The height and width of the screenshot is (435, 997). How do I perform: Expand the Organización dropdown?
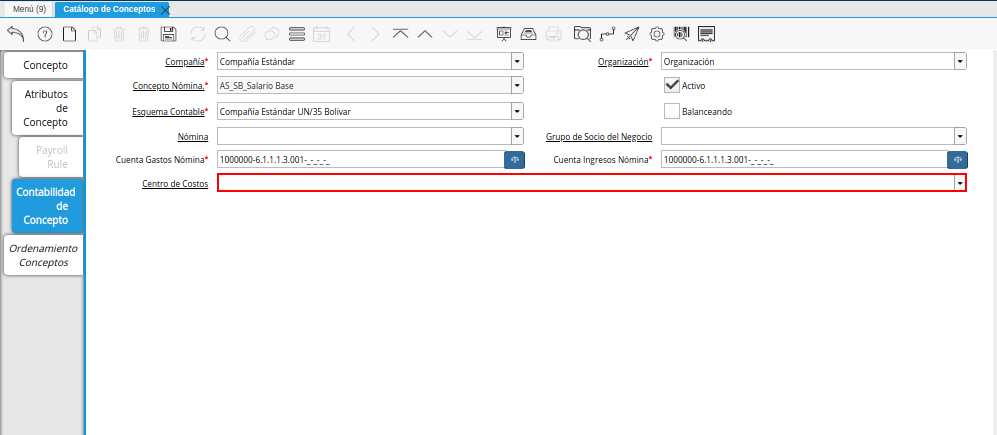(960, 62)
